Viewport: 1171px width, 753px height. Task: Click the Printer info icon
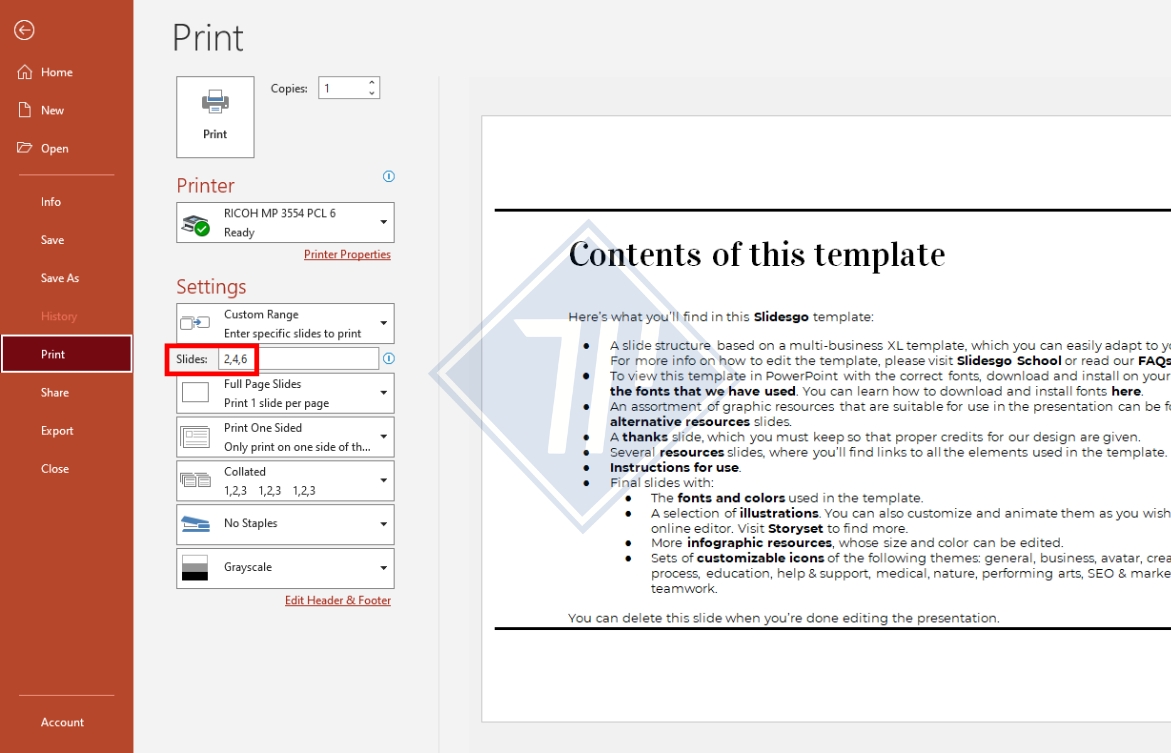pyautogui.click(x=389, y=177)
